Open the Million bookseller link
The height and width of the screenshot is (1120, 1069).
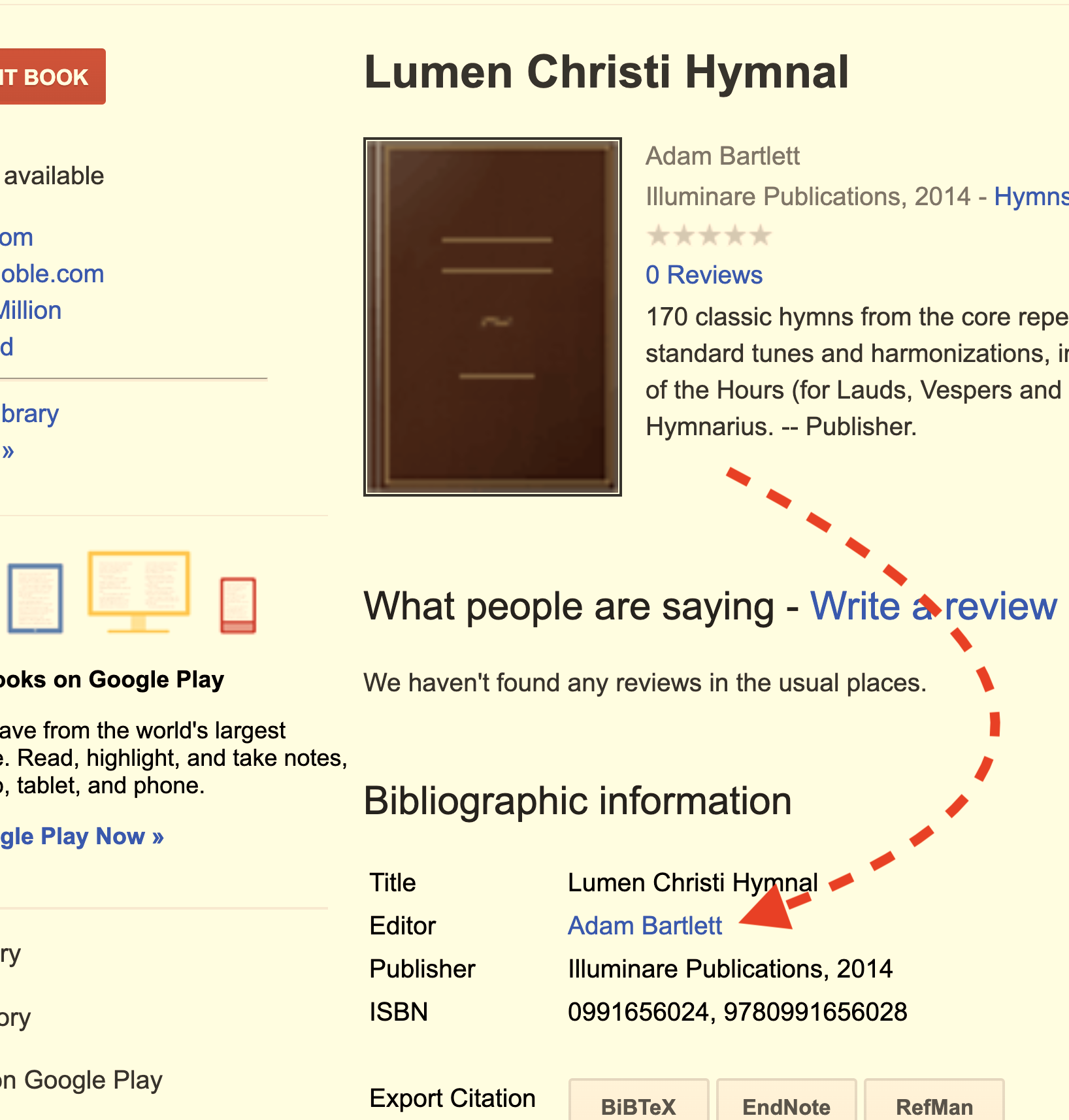[31, 310]
